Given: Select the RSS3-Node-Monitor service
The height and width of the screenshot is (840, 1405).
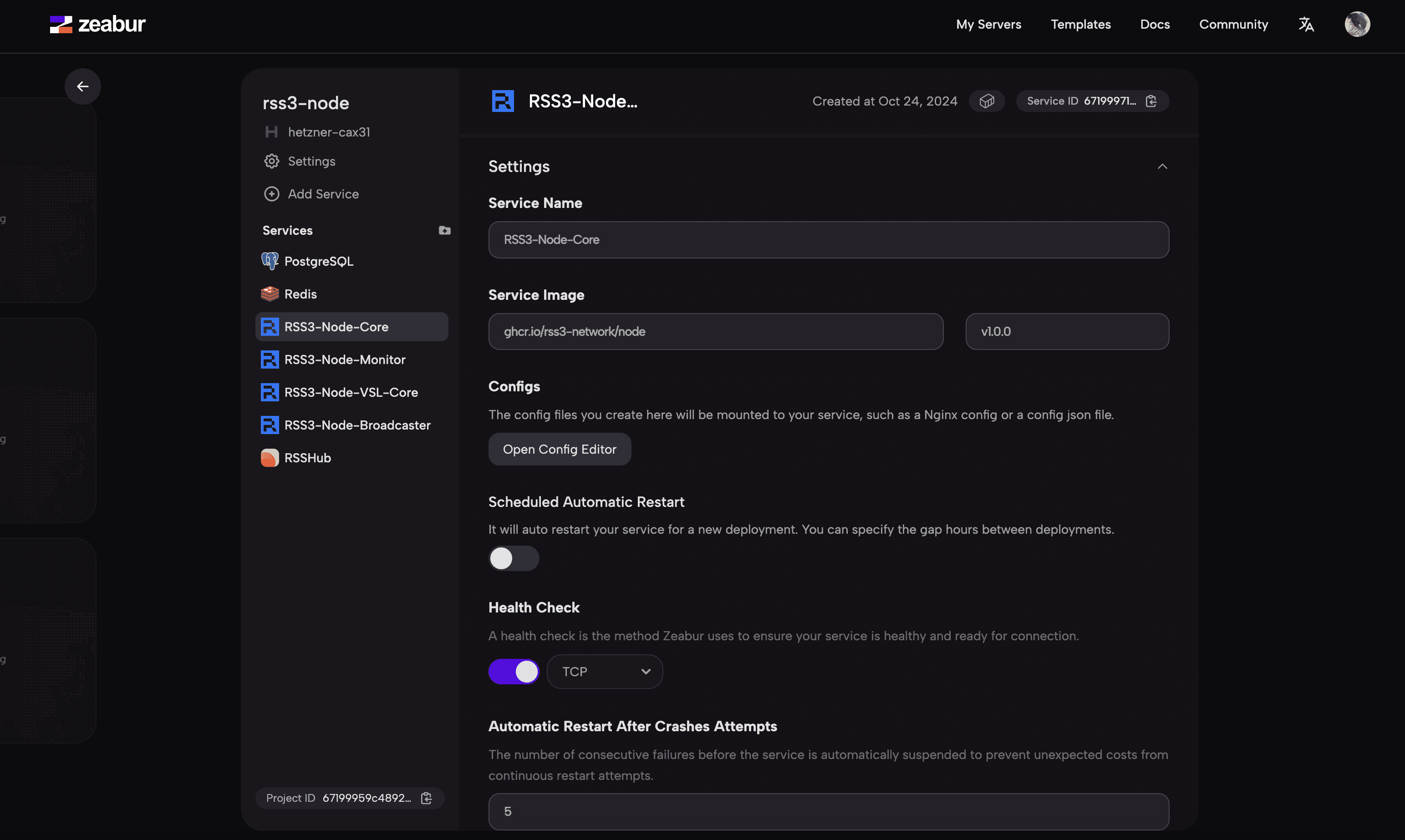Looking at the screenshot, I should tap(351, 359).
